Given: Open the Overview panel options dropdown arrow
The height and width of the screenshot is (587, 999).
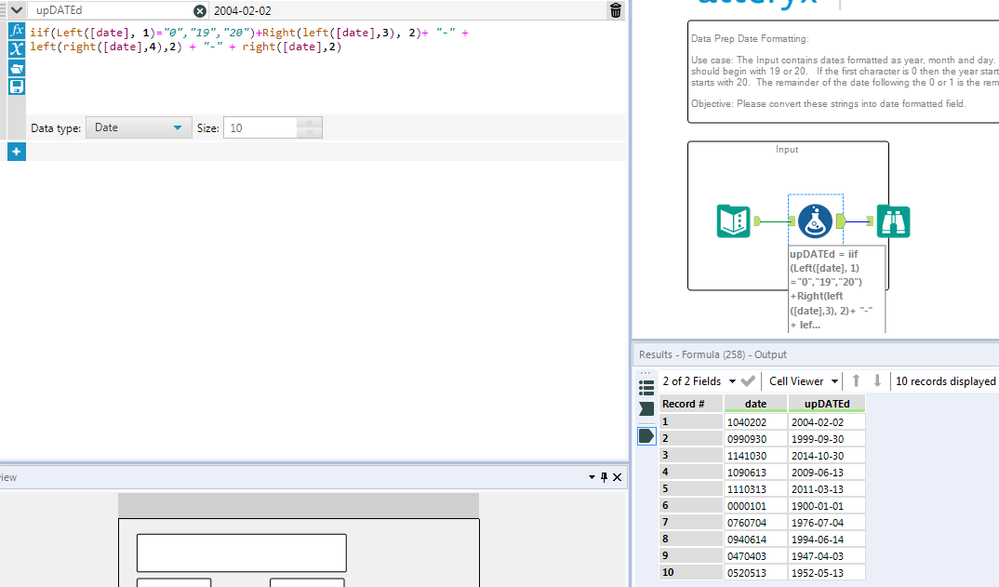Looking at the screenshot, I should point(592,477).
